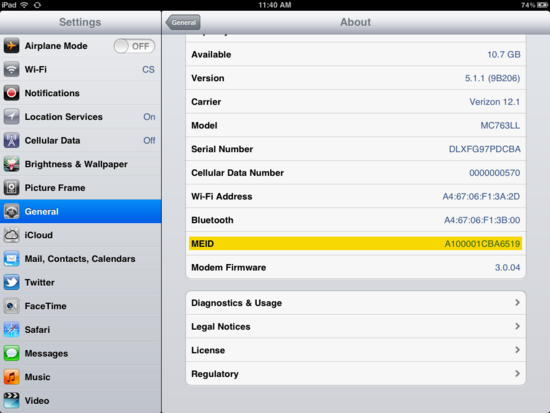Tap the battery icon in status bar
Viewport: 550px width, 413px height.
[x=542, y=5]
